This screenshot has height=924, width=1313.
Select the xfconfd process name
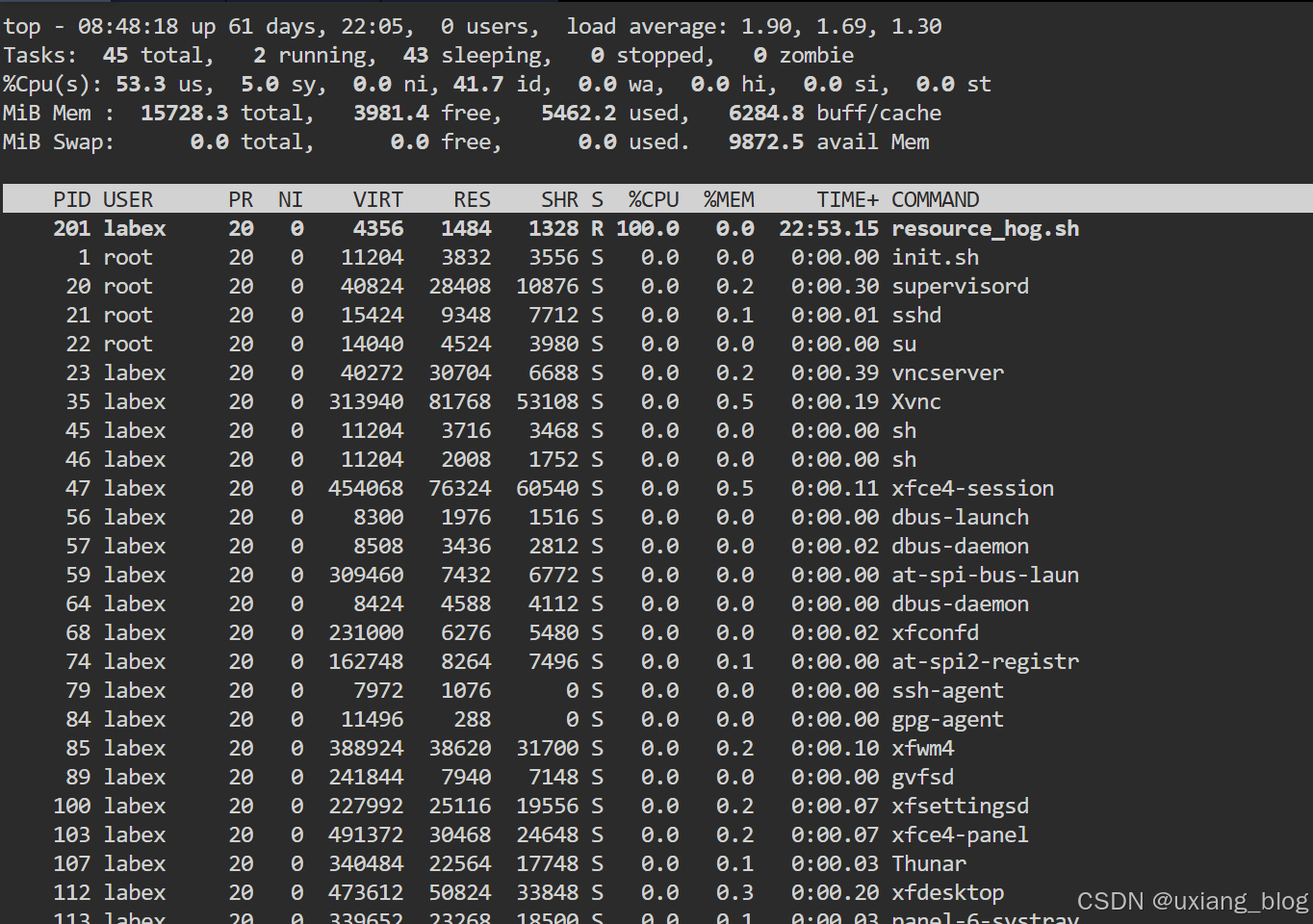936,633
